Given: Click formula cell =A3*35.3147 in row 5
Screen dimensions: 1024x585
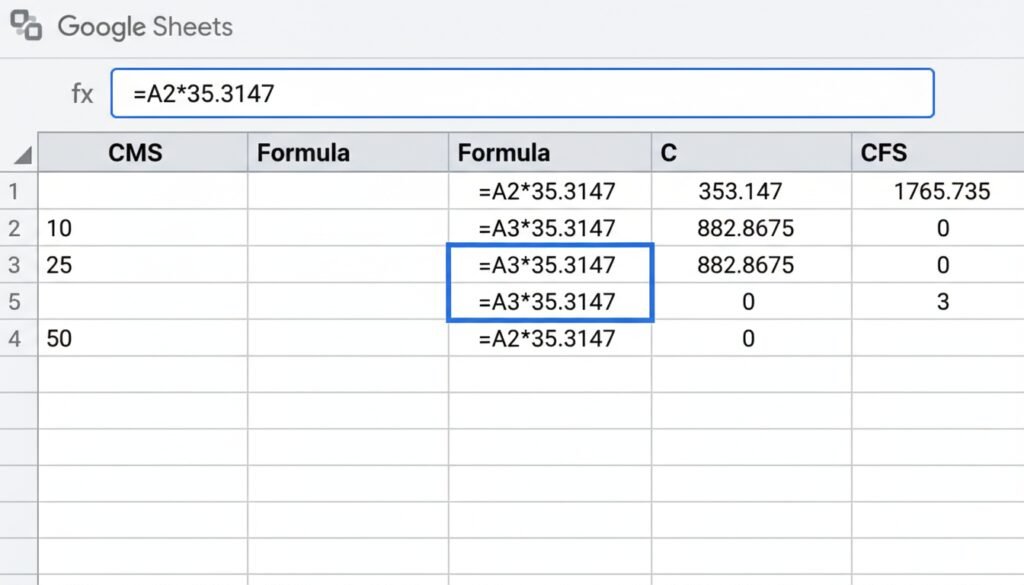Looking at the screenshot, I should tap(550, 301).
